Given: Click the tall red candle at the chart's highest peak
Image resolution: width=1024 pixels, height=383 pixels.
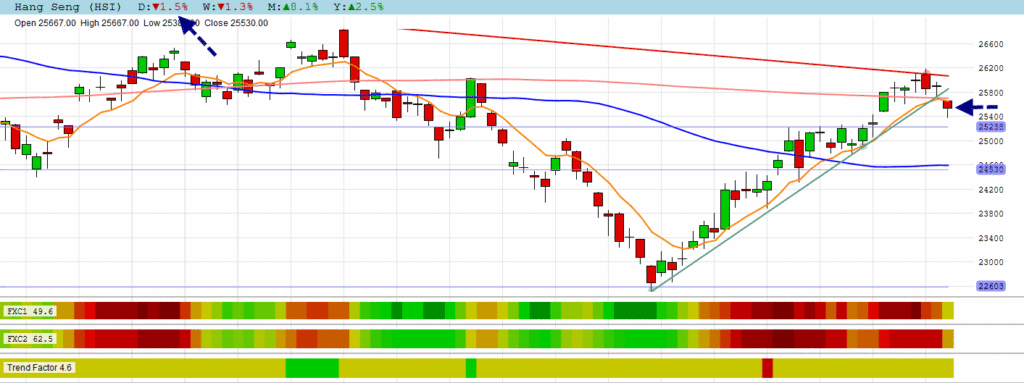Looking at the screenshot, I should click(344, 43).
